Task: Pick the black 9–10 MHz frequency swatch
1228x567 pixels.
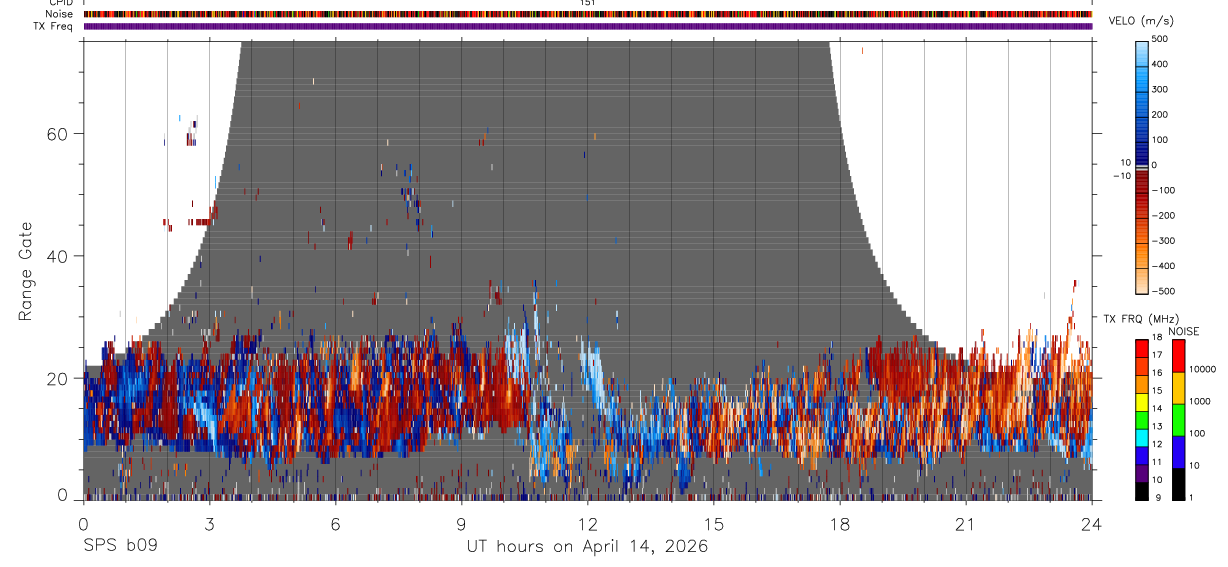Action: [1141, 491]
